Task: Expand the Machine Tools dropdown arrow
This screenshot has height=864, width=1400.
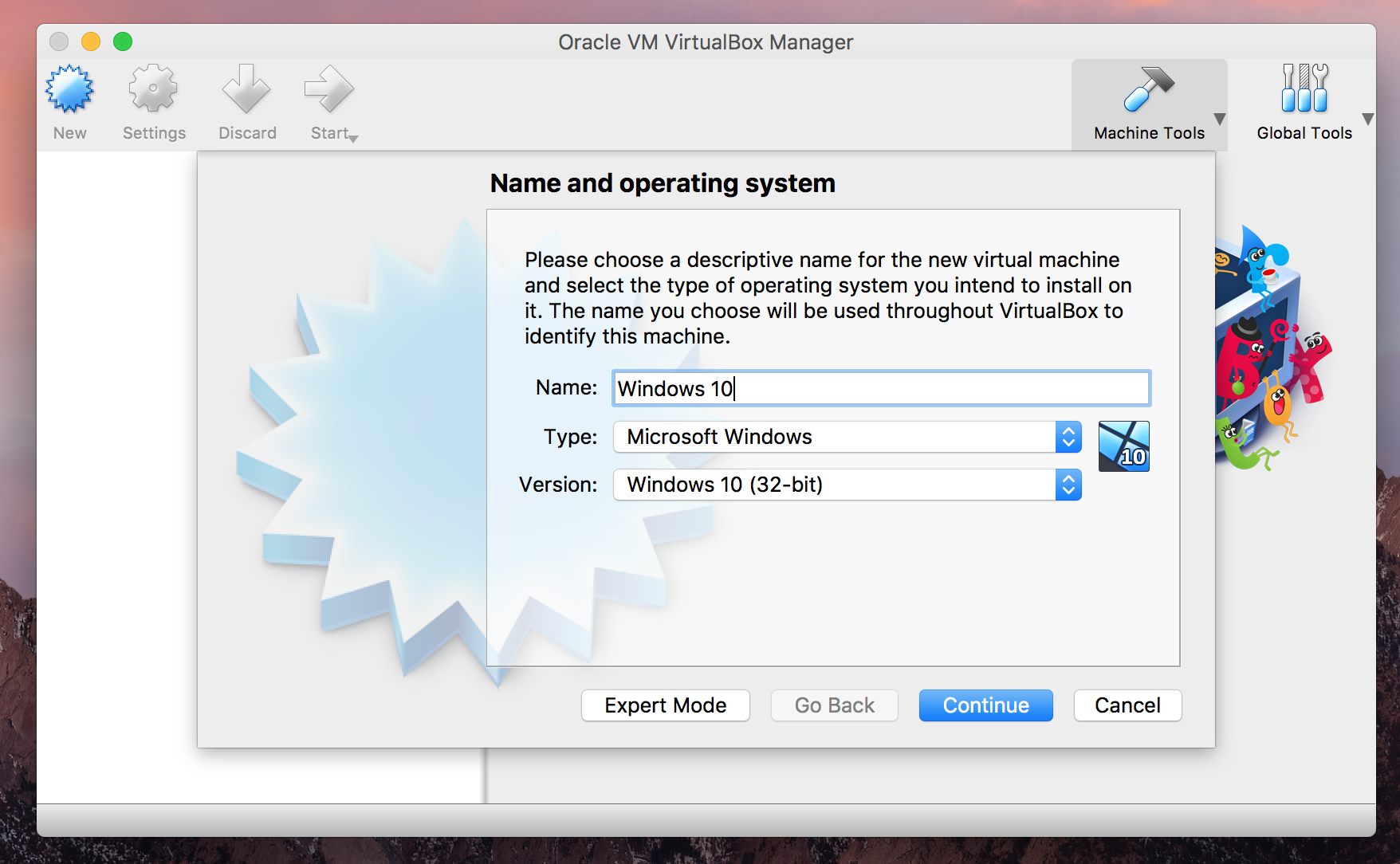Action: pyautogui.click(x=1219, y=120)
